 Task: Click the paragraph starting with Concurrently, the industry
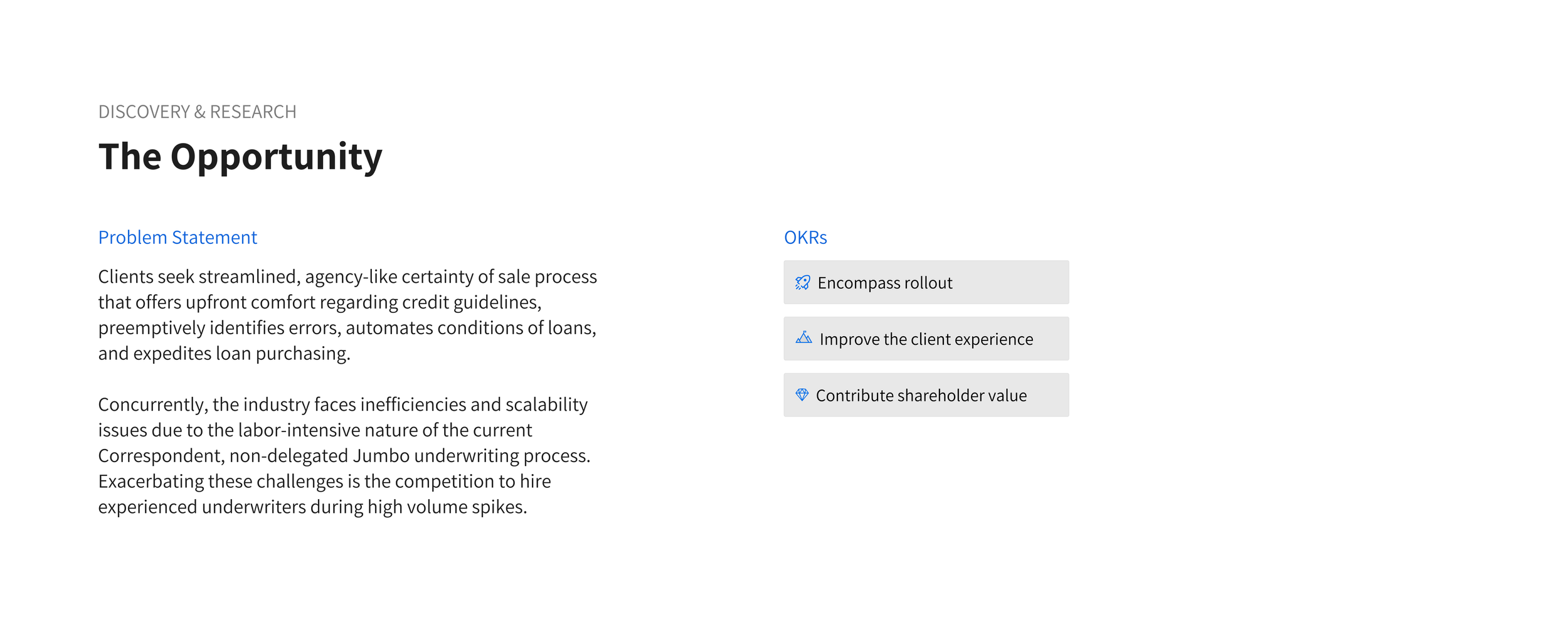click(344, 456)
